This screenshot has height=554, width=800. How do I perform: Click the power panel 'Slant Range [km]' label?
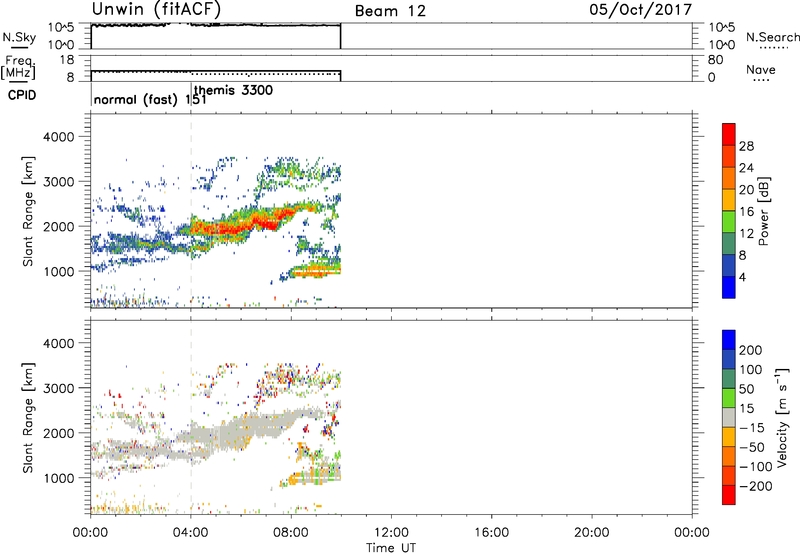pyautogui.click(x=28, y=211)
